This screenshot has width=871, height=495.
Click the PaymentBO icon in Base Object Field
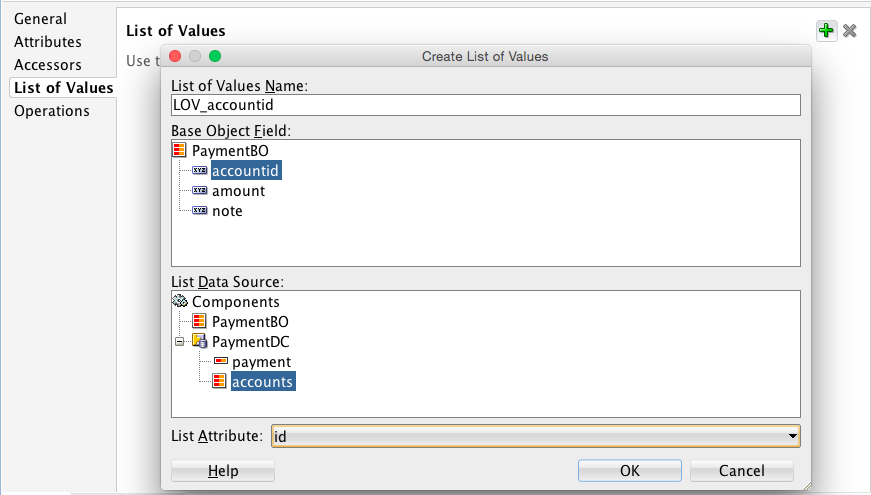(180, 151)
